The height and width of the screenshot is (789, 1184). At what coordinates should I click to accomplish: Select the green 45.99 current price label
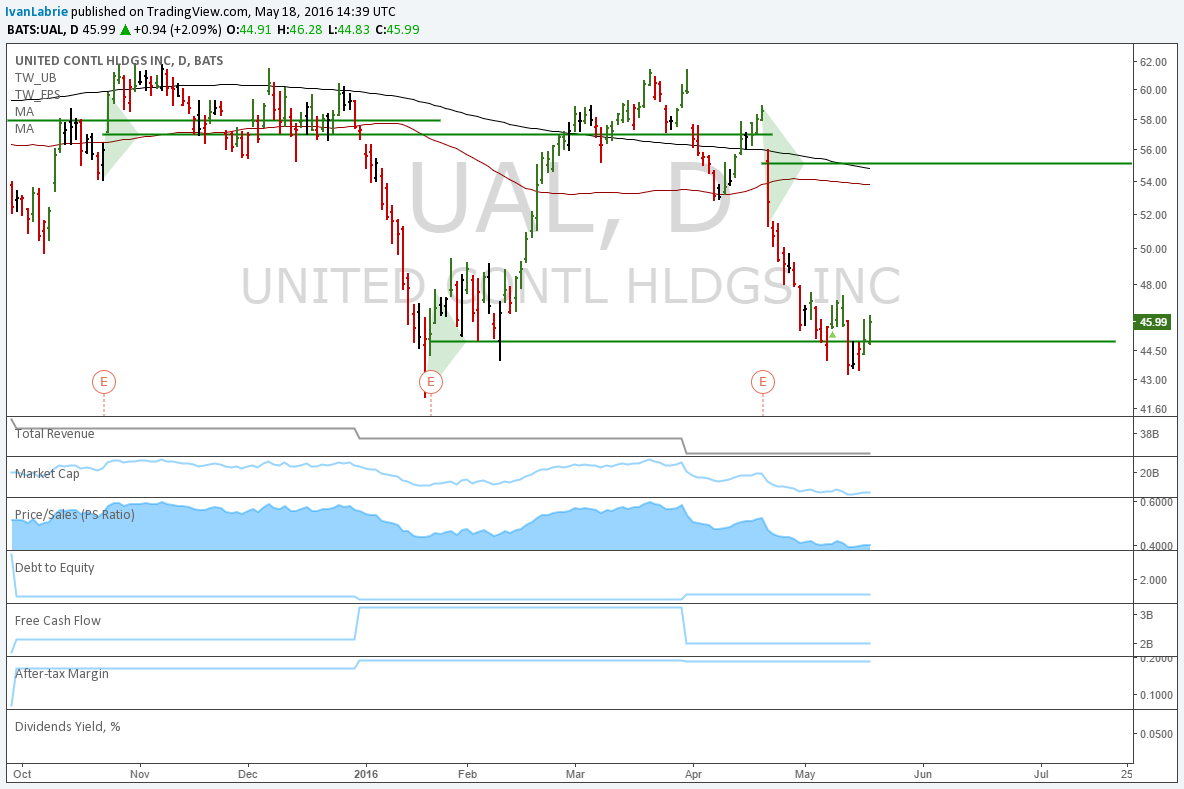pos(1152,322)
